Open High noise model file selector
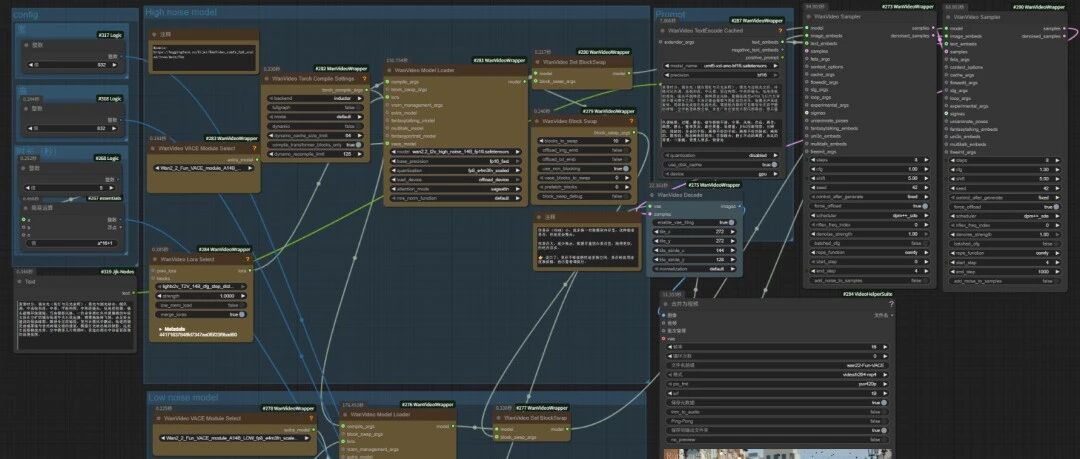Screen dimensions: 1080x459 (456, 152)
